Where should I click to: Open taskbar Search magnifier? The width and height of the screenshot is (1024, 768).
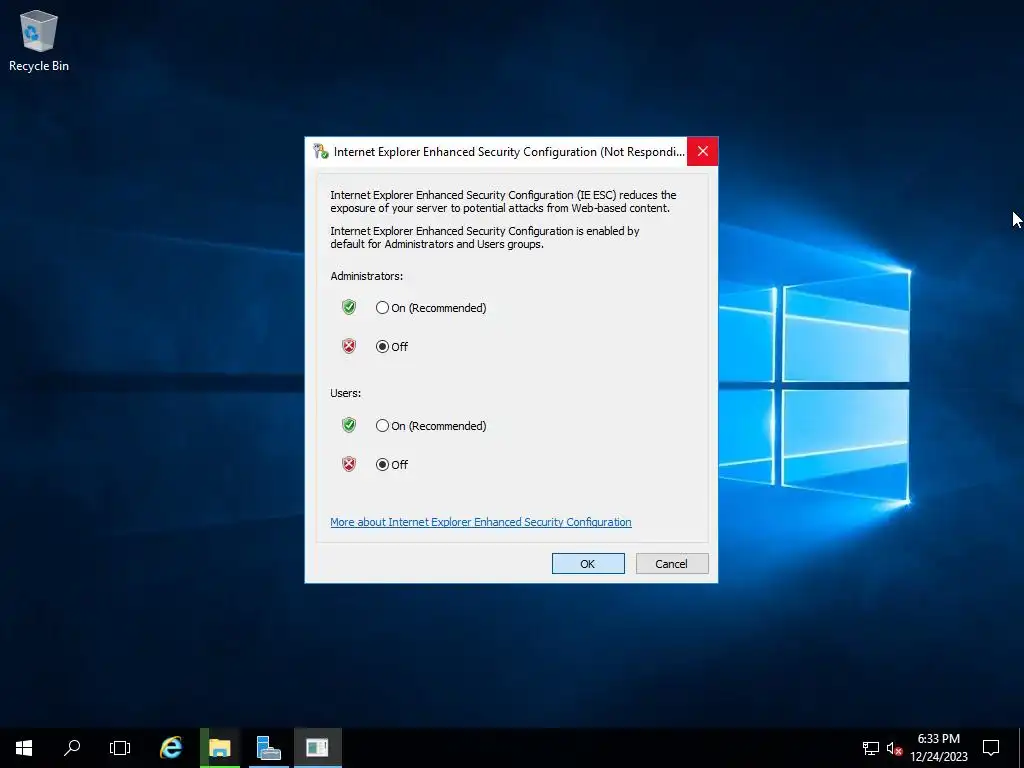point(72,748)
